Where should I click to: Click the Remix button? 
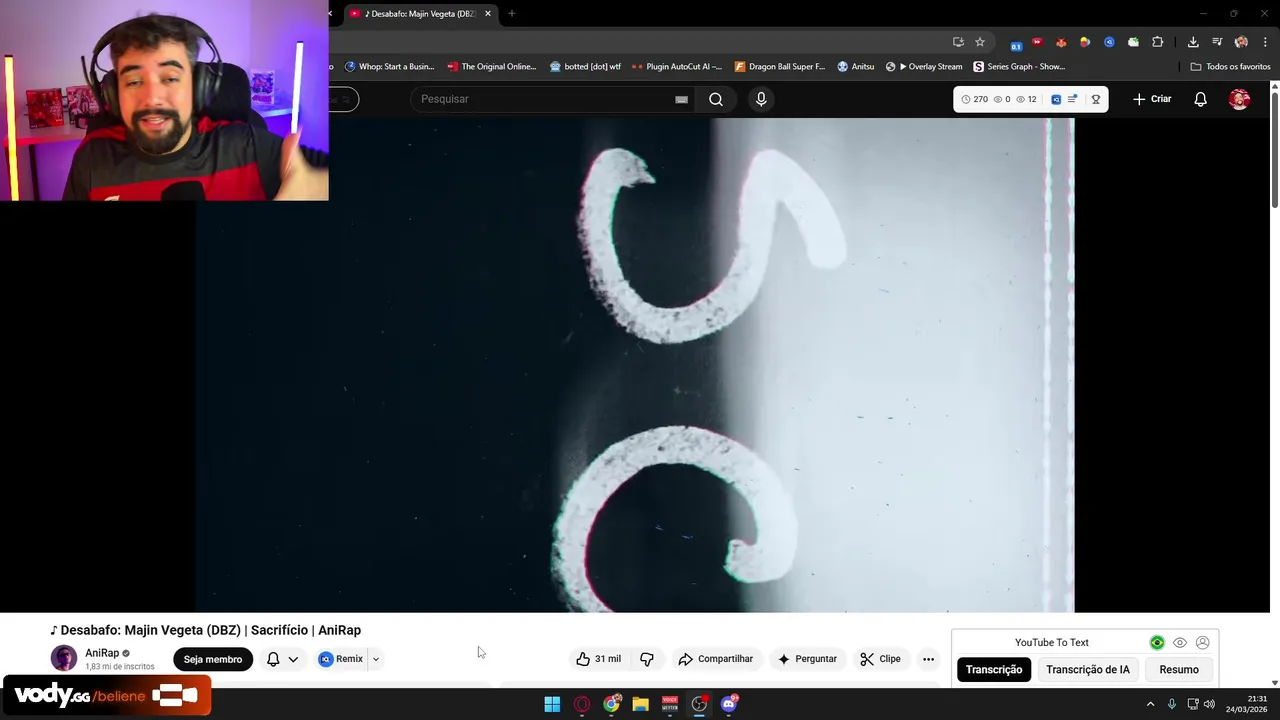point(341,659)
